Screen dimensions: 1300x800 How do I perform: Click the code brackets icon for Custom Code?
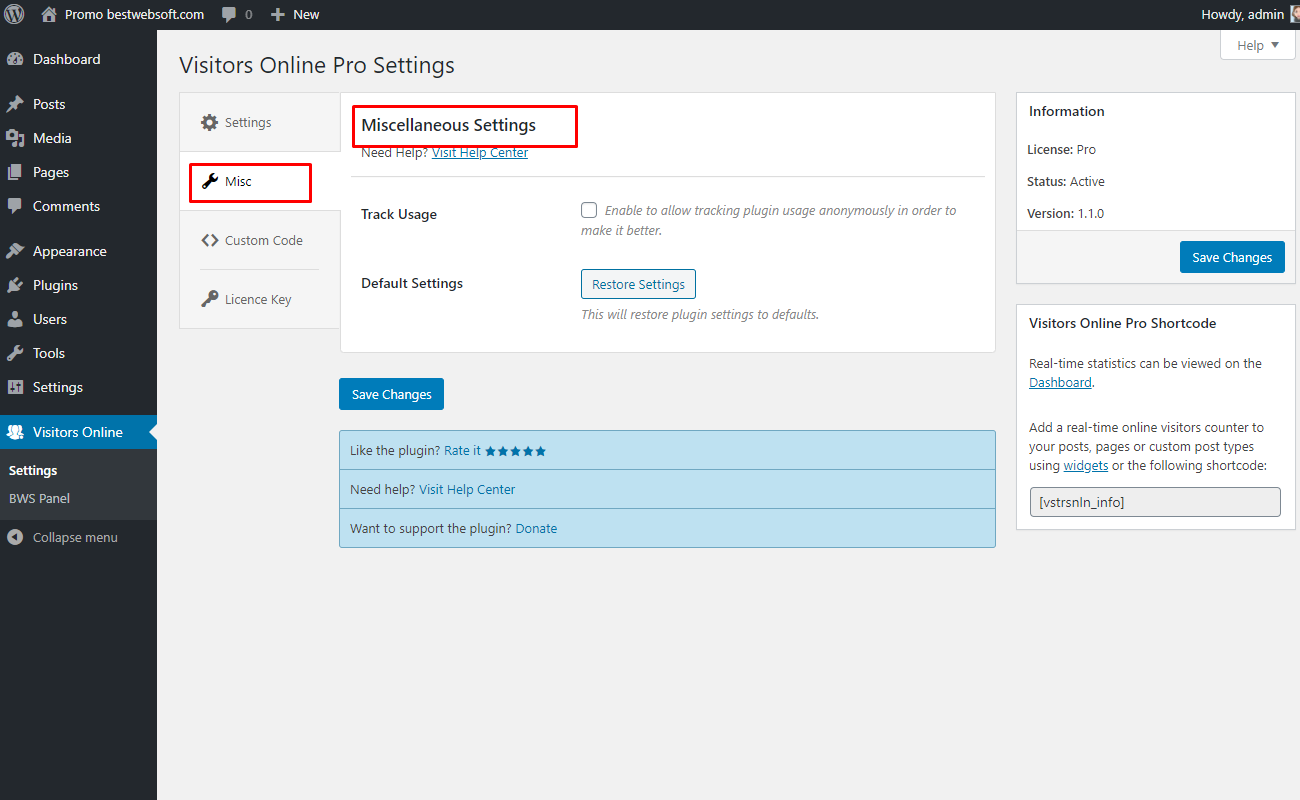(x=209, y=240)
